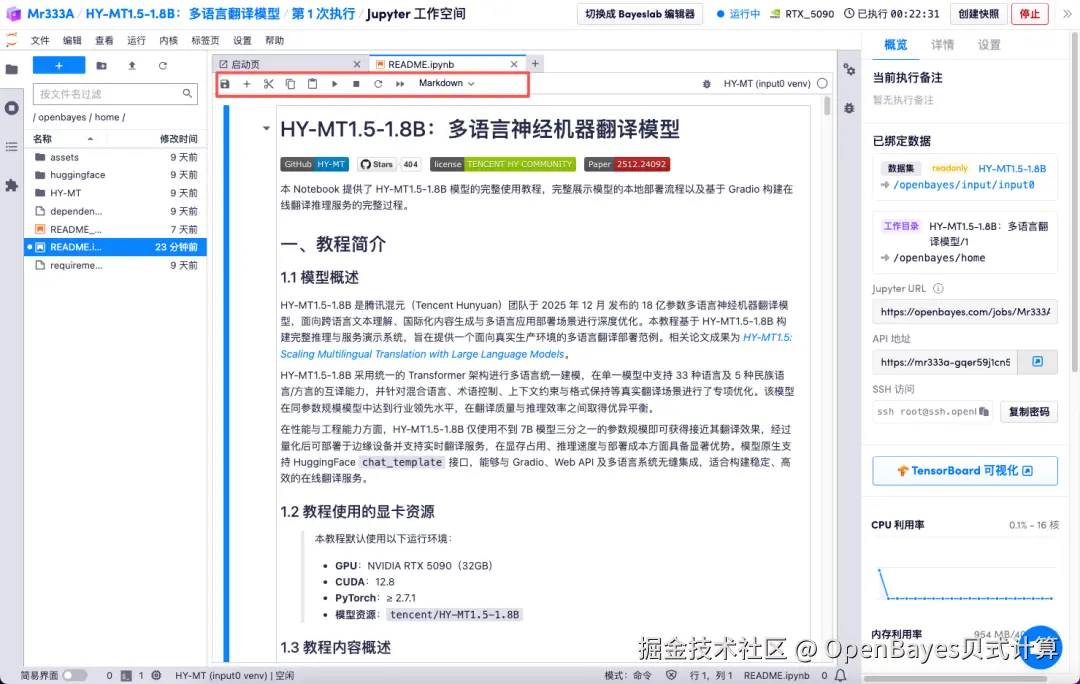Sort files by 名称 column
1080x684 pixels.
pos(43,138)
